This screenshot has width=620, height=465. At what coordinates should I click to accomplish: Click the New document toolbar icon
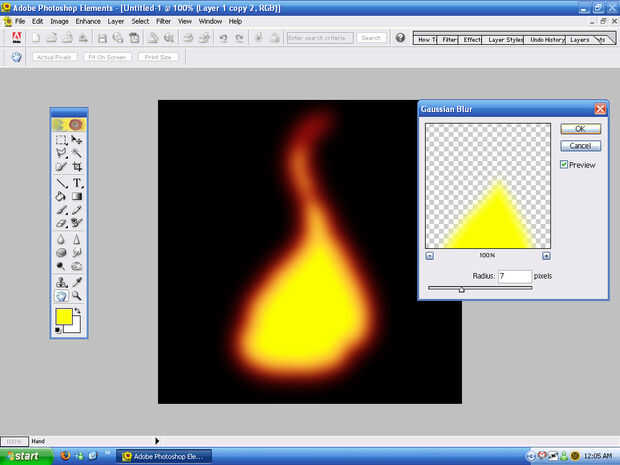(36, 38)
